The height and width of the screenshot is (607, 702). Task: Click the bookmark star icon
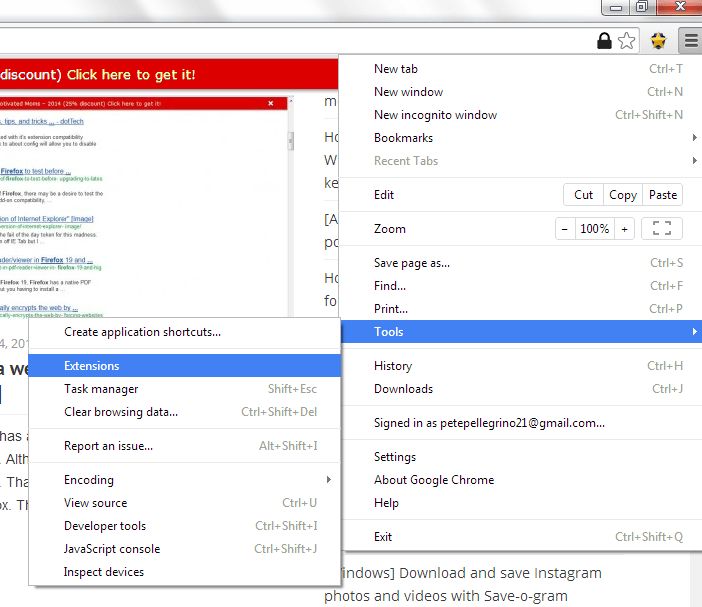(627, 41)
